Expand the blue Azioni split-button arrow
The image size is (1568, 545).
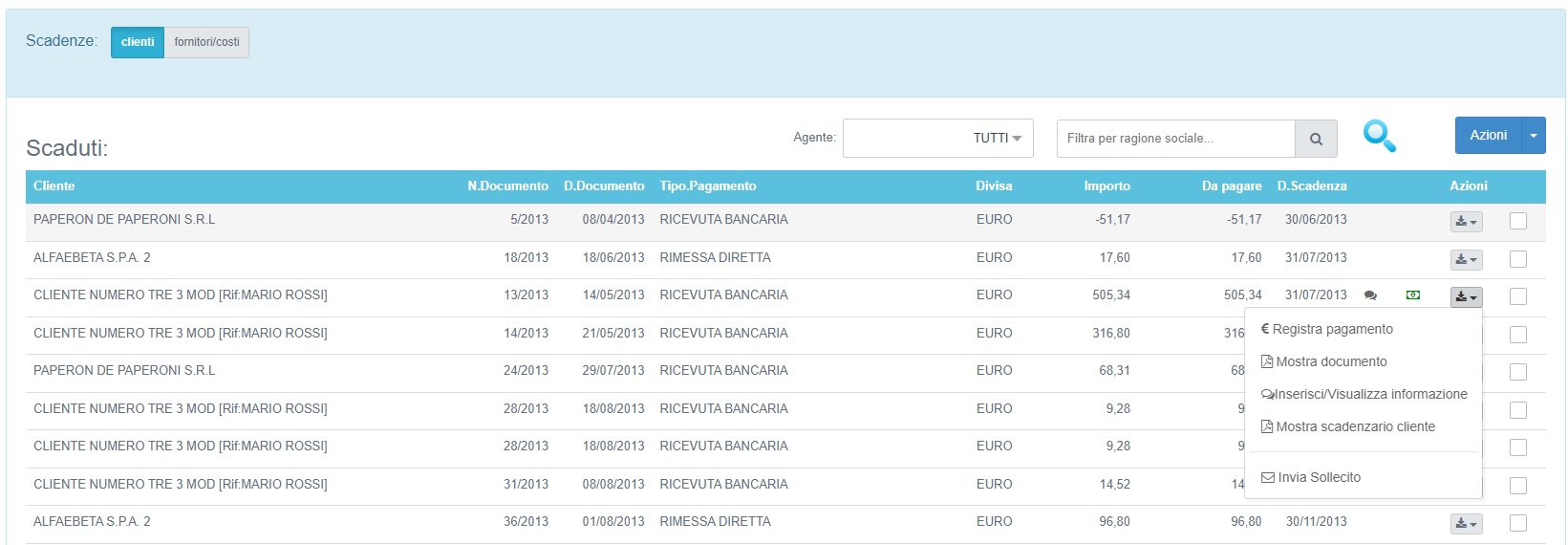tap(1534, 136)
